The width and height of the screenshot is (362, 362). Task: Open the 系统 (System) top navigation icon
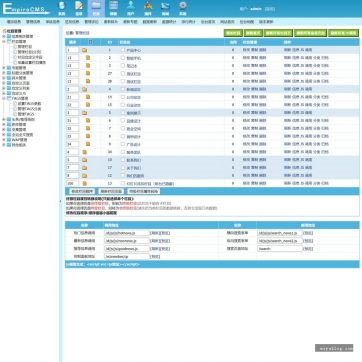pos(61,8)
